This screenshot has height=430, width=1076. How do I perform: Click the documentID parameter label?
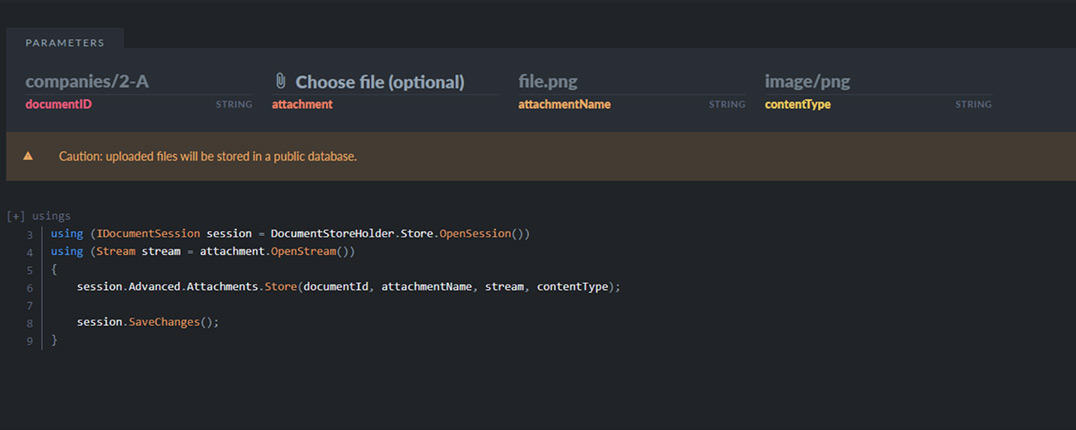[59, 104]
